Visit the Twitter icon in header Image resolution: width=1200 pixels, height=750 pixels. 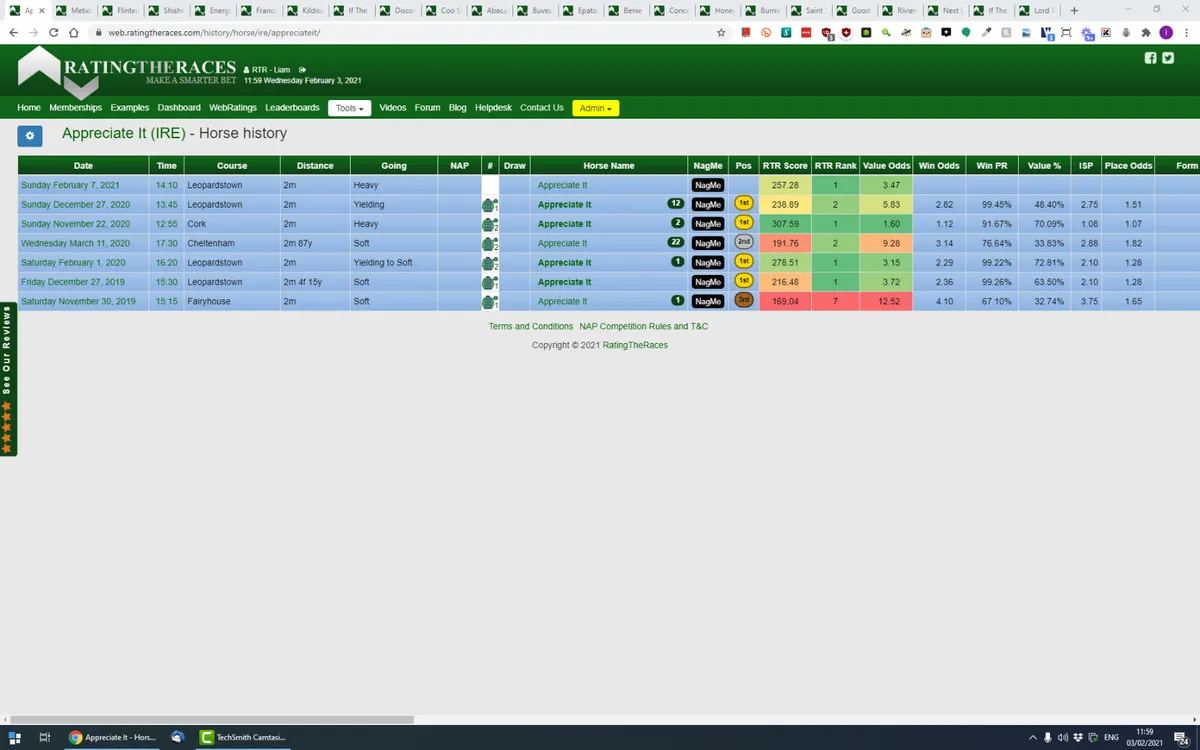(1169, 58)
